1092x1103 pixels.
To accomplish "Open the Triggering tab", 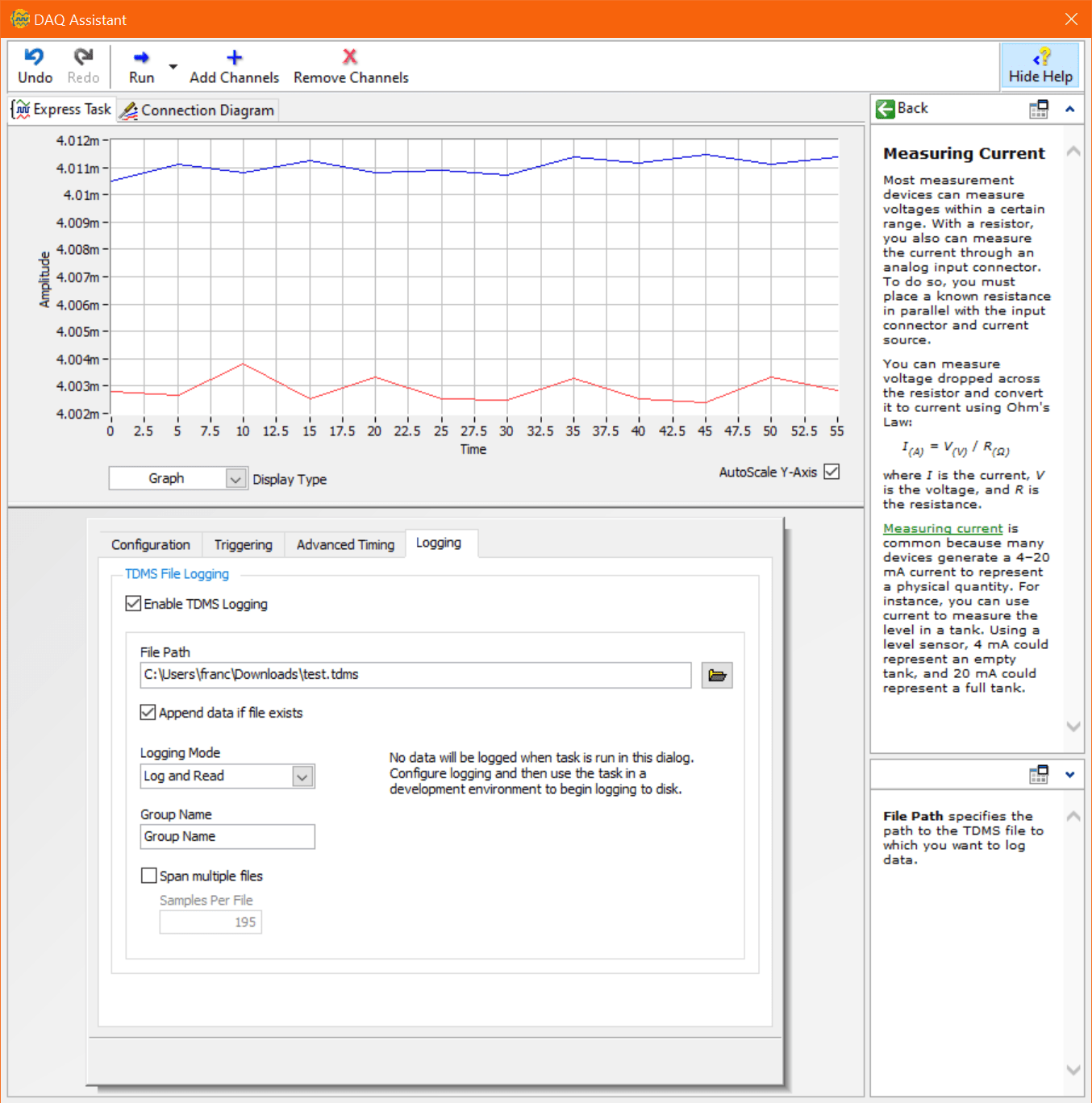I will coord(244,545).
